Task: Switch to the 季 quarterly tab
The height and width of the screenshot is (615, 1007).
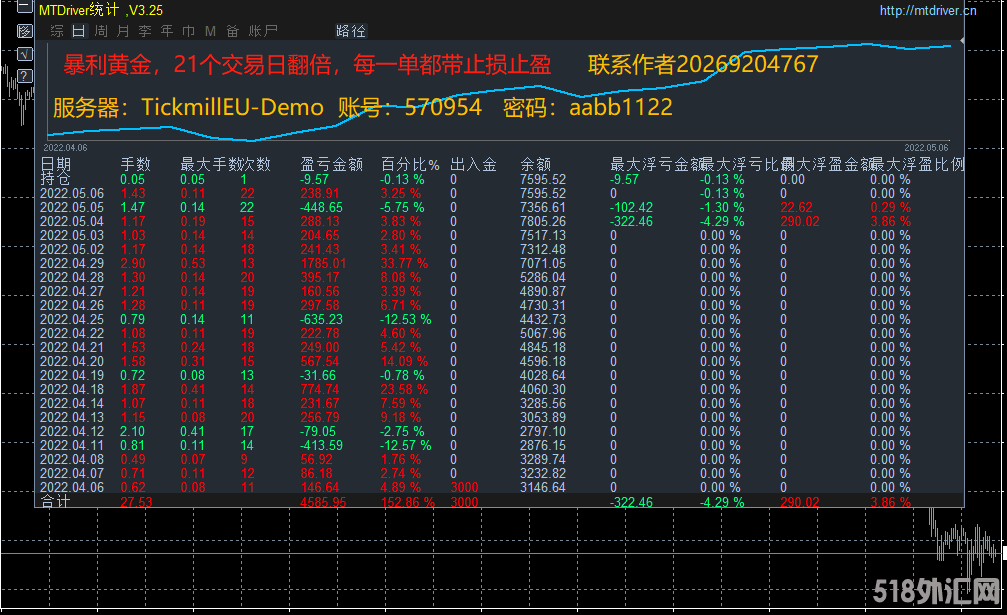Action: click(145, 31)
